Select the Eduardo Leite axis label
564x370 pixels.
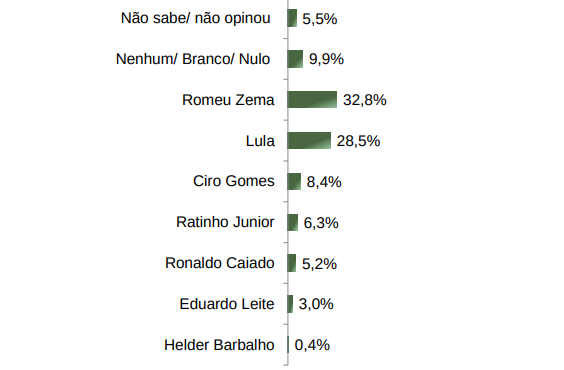[227, 304]
